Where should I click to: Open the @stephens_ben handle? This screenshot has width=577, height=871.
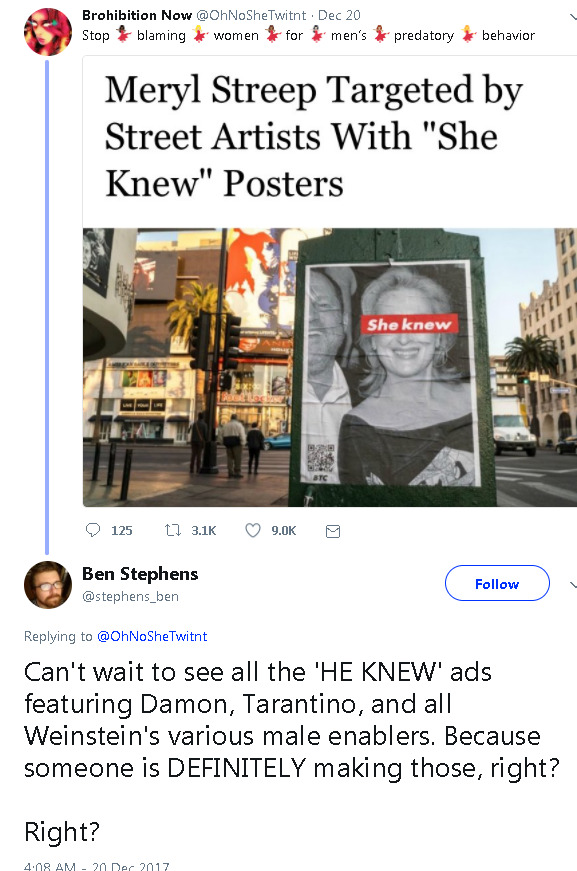(131, 597)
